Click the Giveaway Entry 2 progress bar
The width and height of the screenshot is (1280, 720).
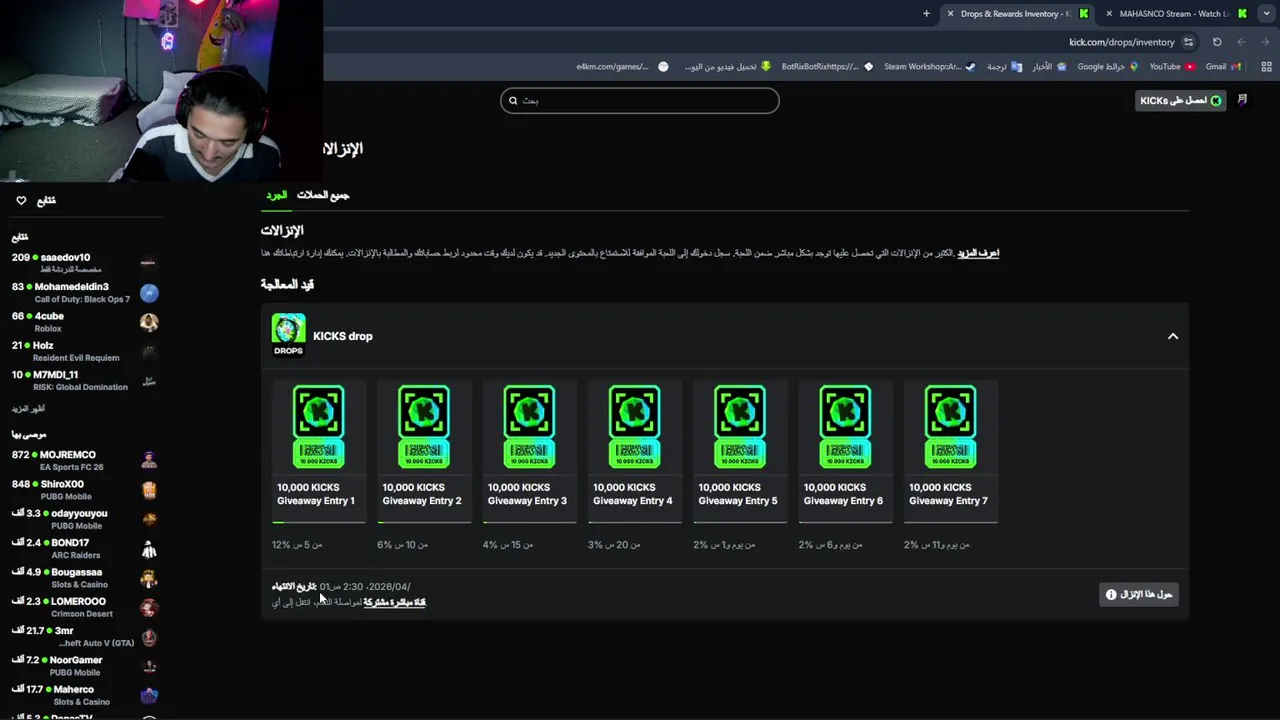(424, 522)
